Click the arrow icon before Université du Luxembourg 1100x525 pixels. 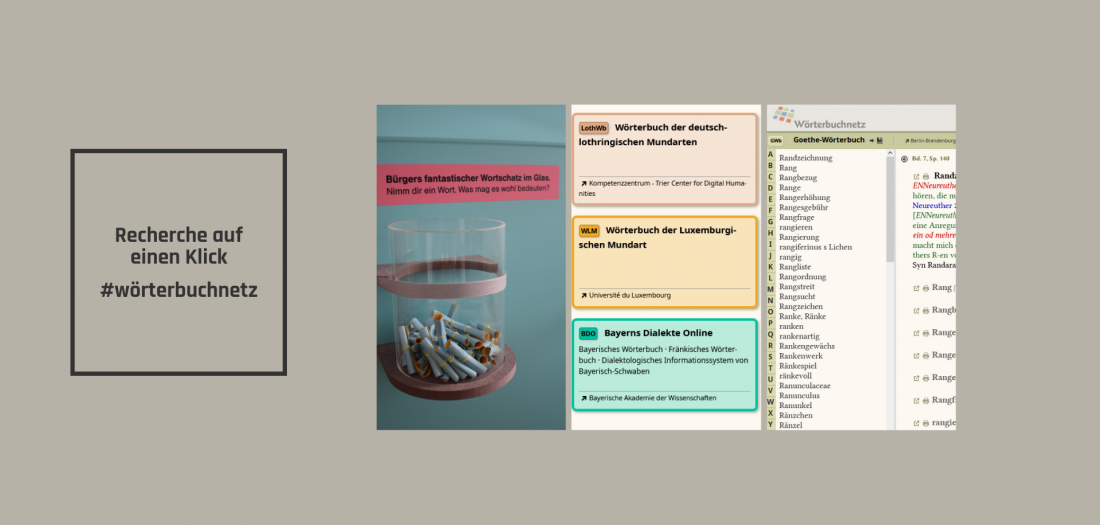click(x=583, y=295)
